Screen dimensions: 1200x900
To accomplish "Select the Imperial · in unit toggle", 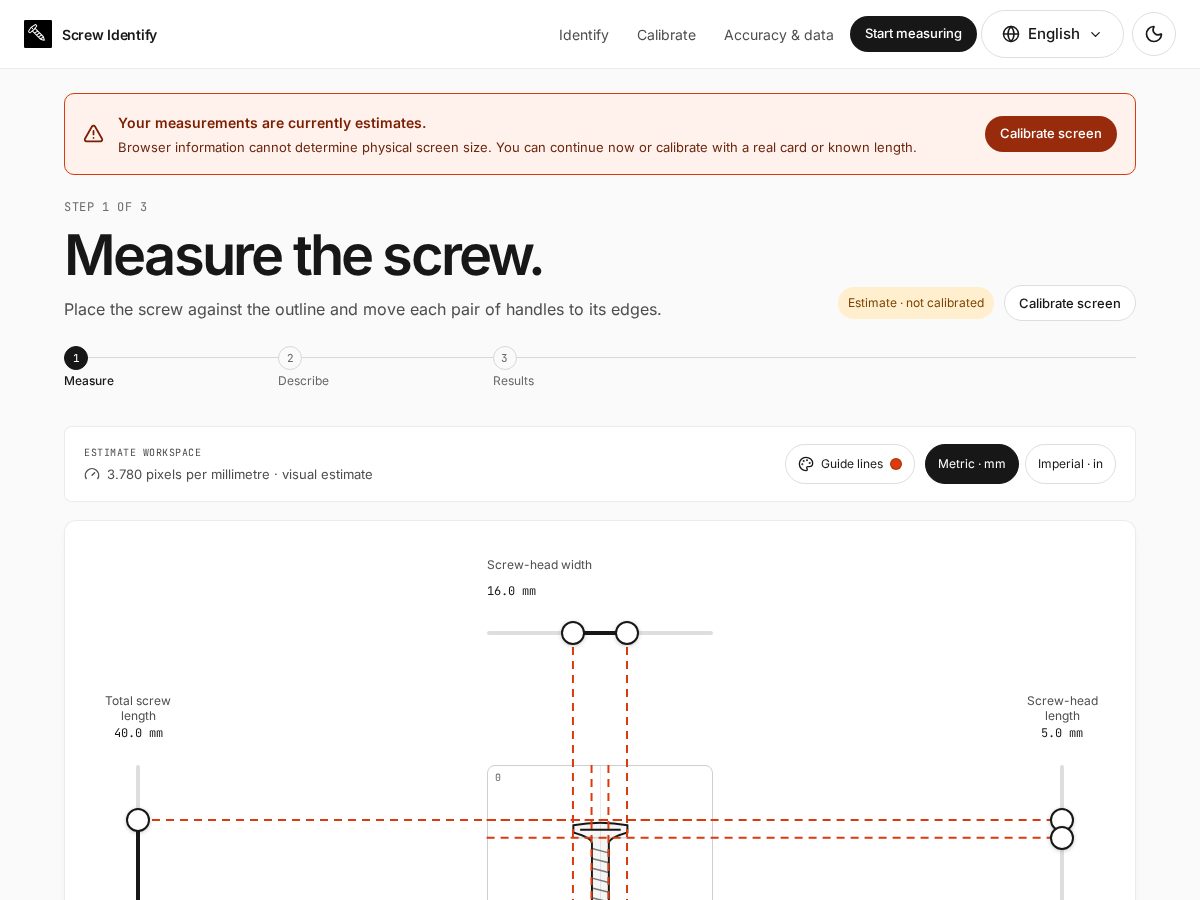I will pos(1070,464).
